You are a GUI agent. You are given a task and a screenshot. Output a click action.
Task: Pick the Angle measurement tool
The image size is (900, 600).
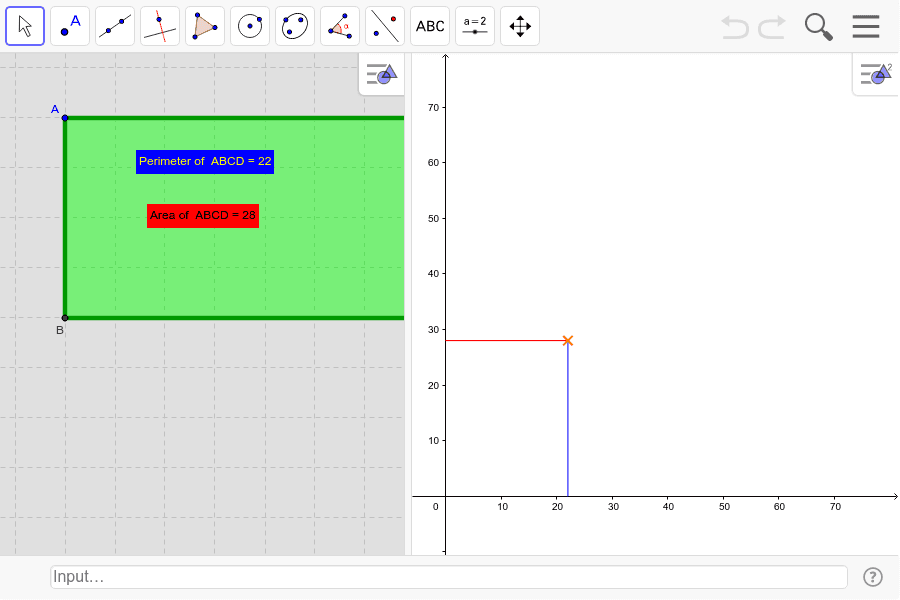339,25
